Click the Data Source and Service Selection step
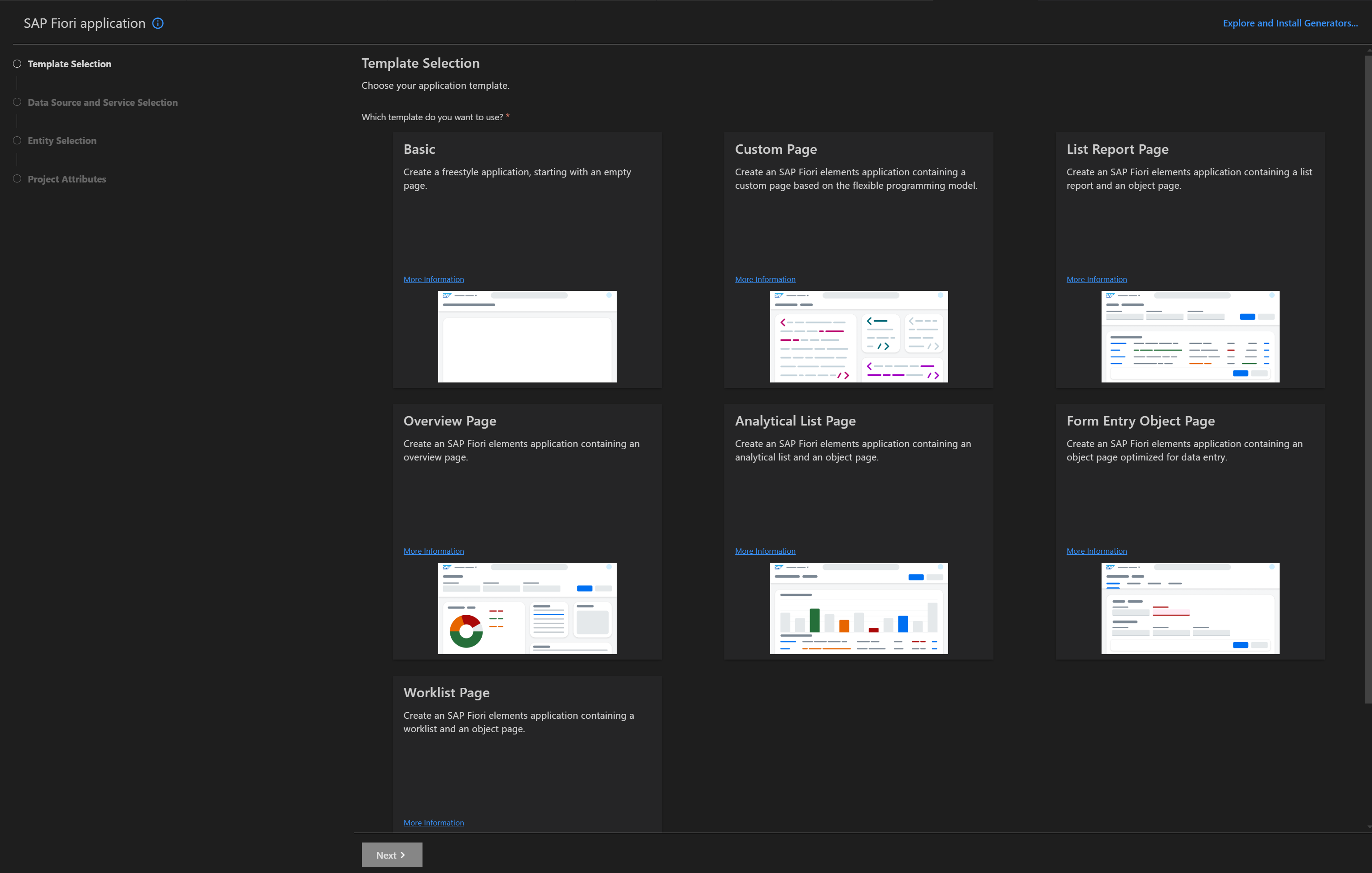Viewport: 1372px width, 873px height. pyautogui.click(x=103, y=103)
